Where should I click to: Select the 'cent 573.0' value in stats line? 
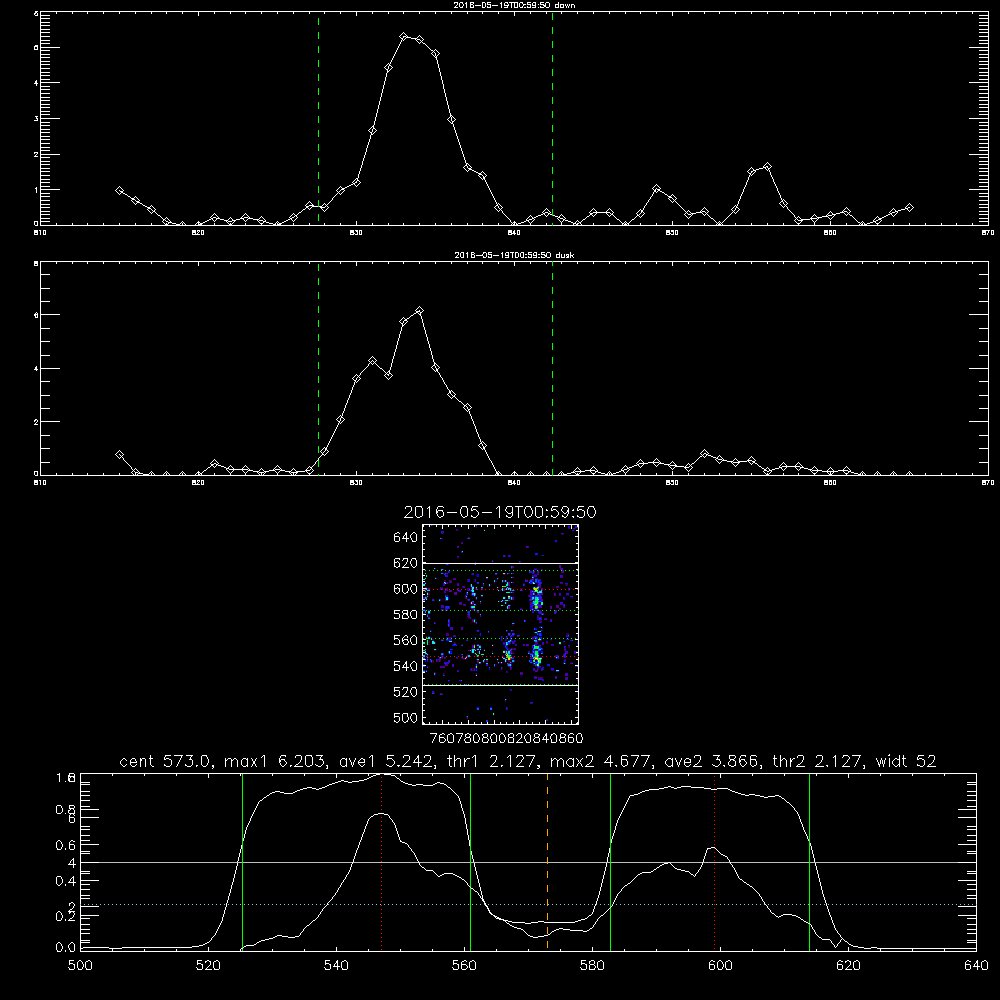point(165,761)
